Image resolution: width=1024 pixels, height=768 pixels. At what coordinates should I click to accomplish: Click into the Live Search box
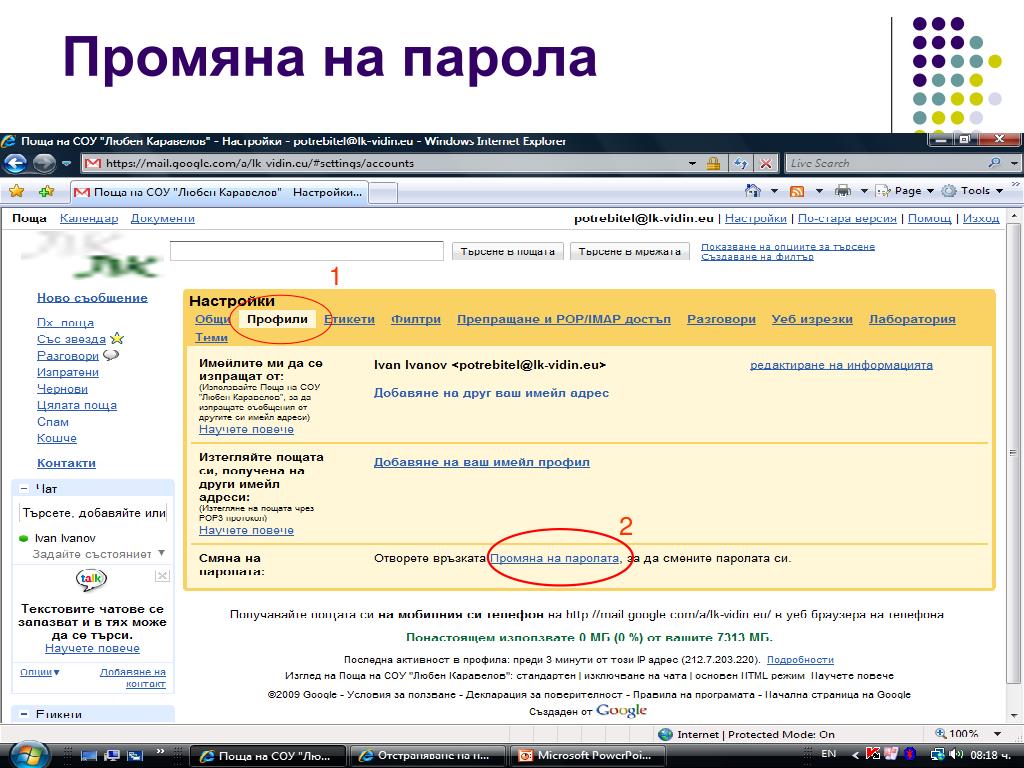[885, 163]
